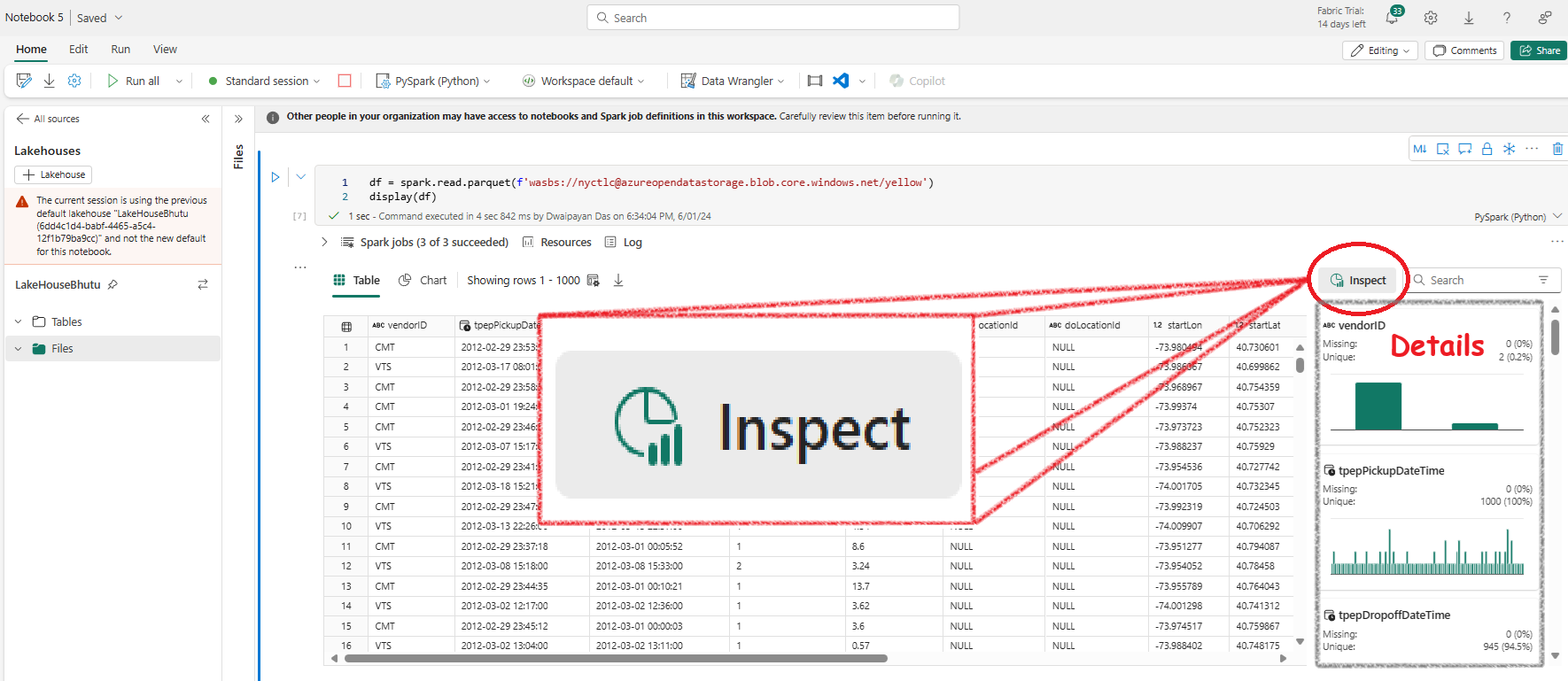Open the feedback people icon
The width and height of the screenshot is (1568, 681).
click(x=1545, y=18)
